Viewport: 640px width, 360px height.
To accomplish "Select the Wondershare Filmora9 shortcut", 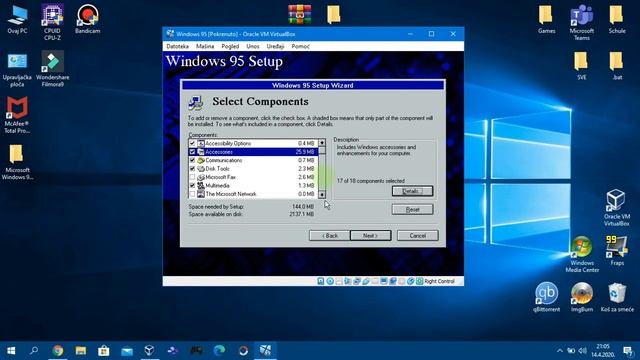I will [53, 69].
